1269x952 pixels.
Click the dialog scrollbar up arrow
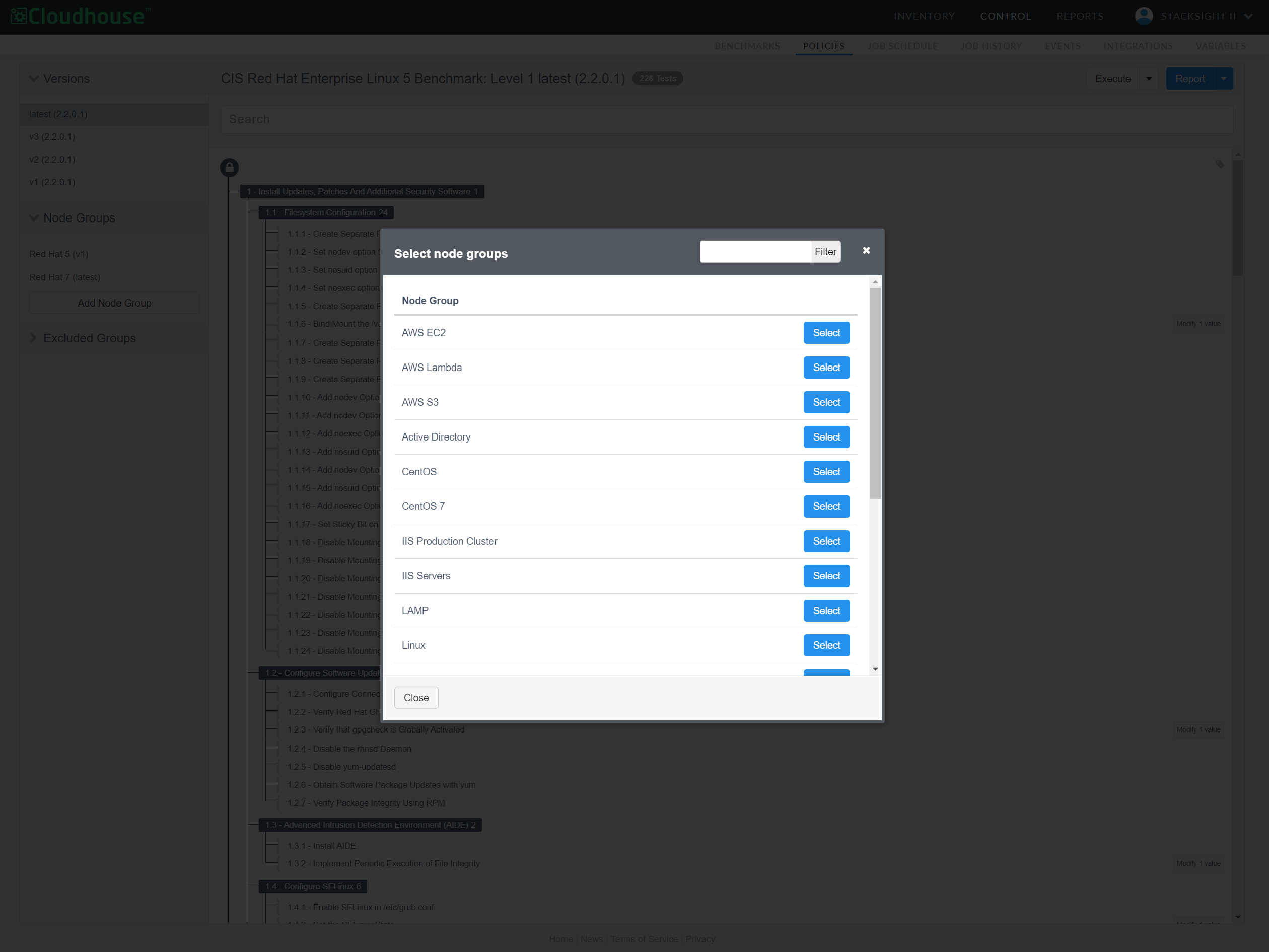point(875,282)
